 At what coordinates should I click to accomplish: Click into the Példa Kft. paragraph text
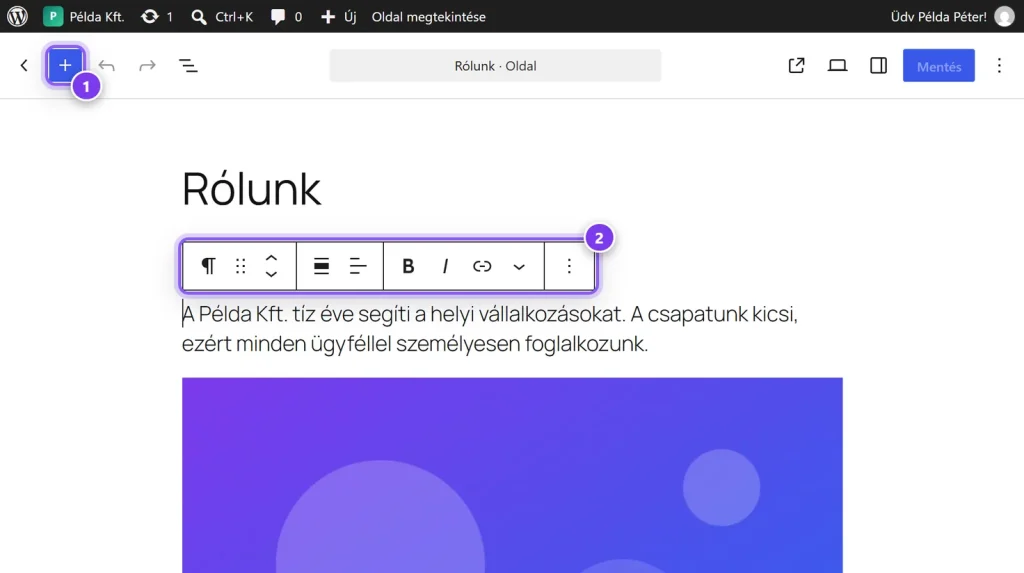pyautogui.click(x=490, y=329)
